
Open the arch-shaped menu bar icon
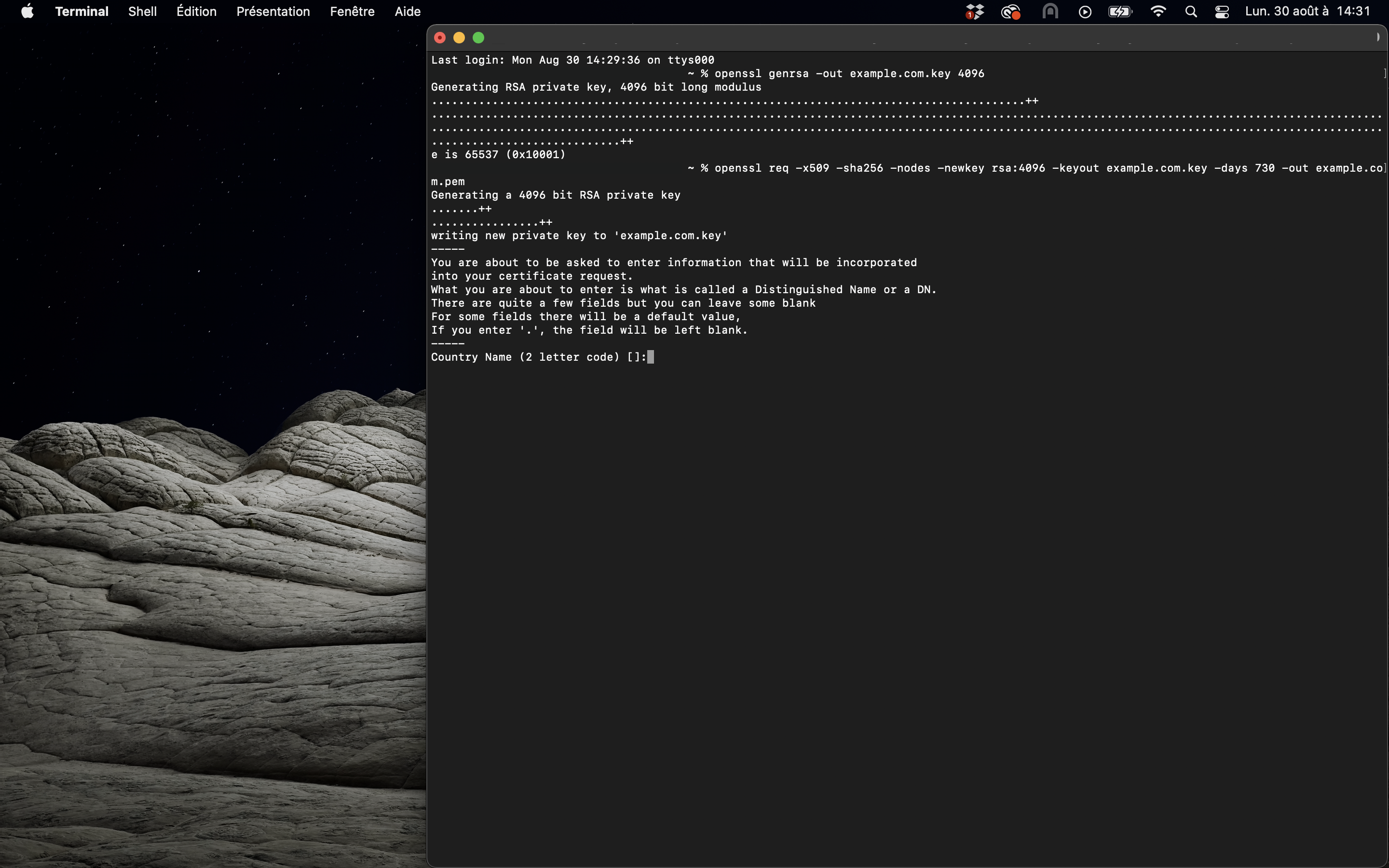click(x=1050, y=12)
